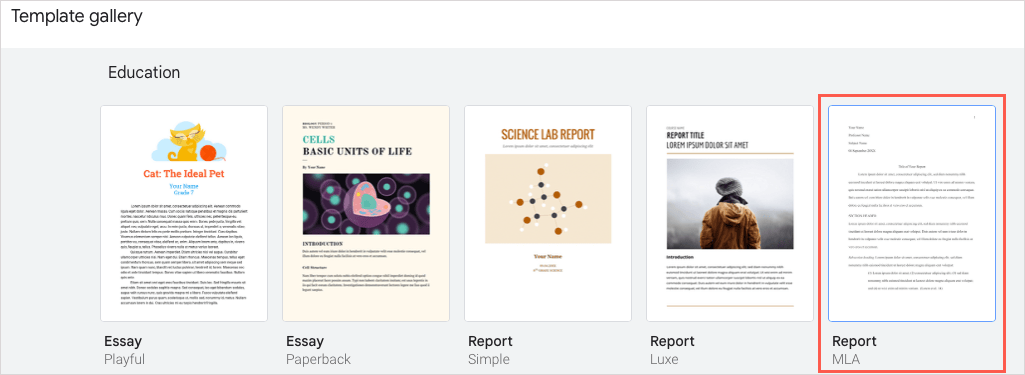Screen dimensions: 1025x375
Task: Click the 'Education' section heading
Action: (144, 72)
